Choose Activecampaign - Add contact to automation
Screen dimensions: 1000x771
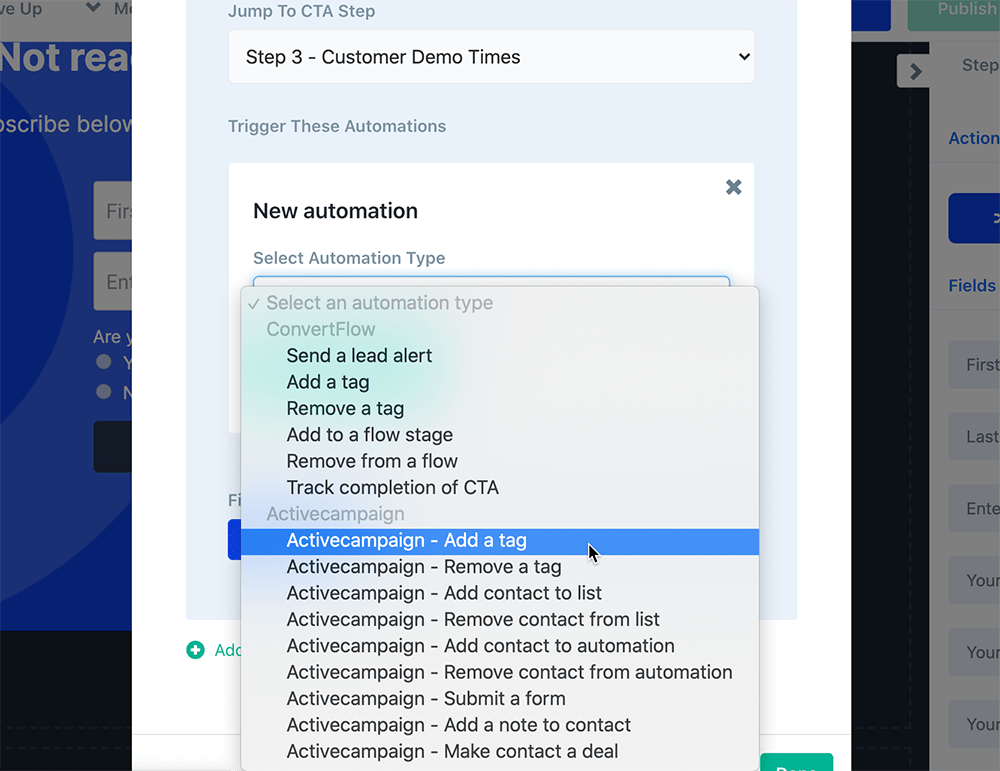(x=499, y=645)
